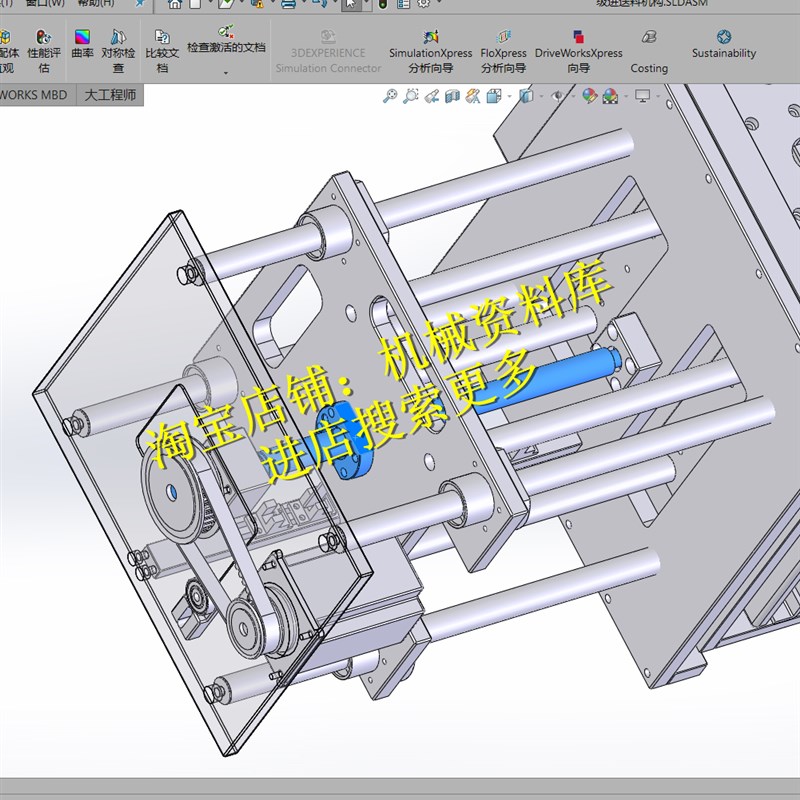Click 检查激活的文档 check active document
The height and width of the screenshot is (800, 800).
[x=226, y=40]
